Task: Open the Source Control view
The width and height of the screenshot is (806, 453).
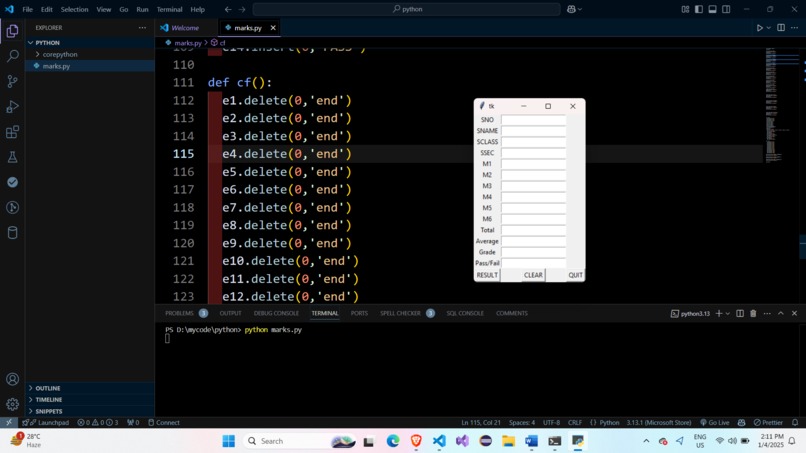Action: pyautogui.click(x=12, y=81)
